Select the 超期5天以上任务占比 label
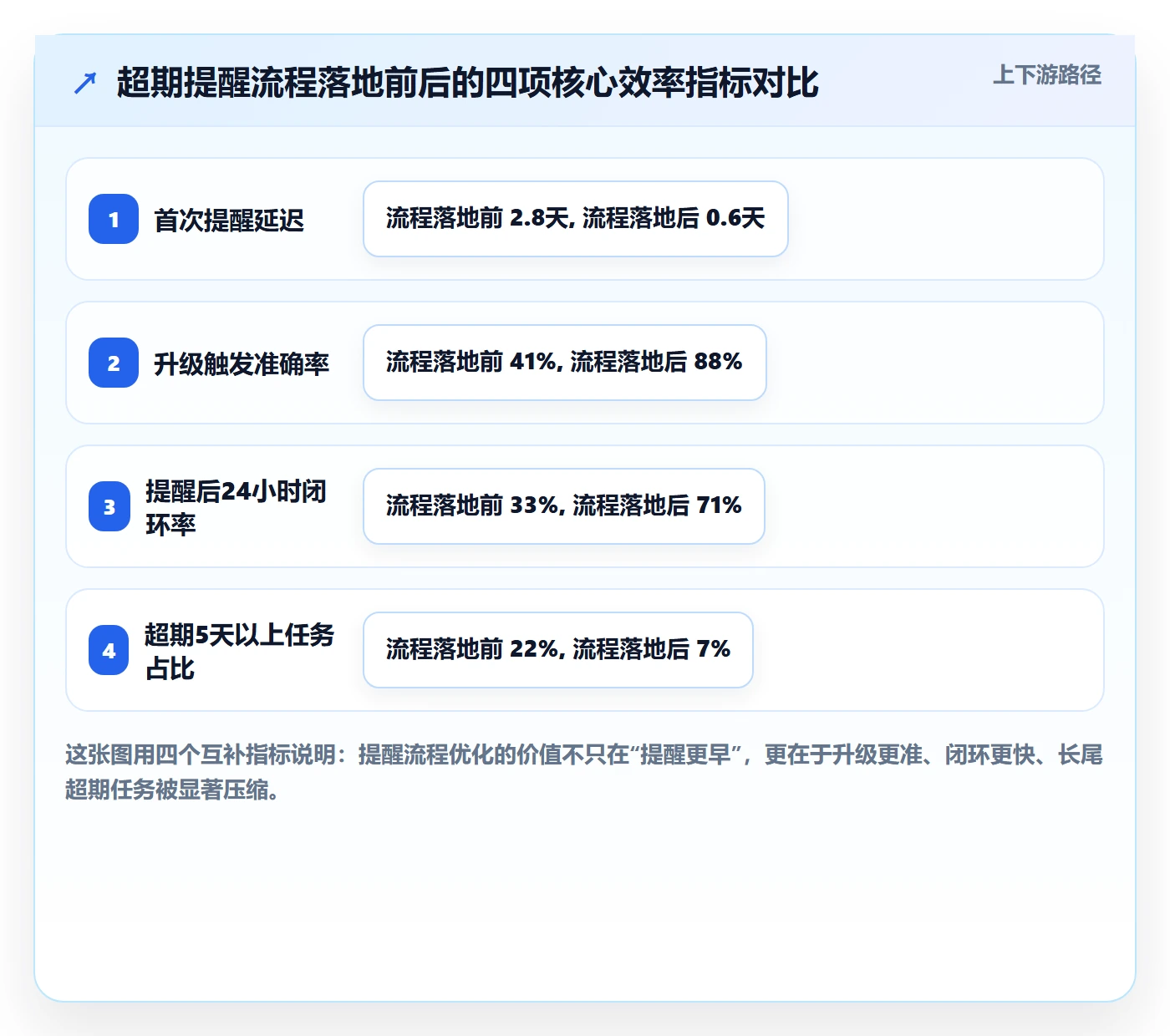 click(x=240, y=651)
